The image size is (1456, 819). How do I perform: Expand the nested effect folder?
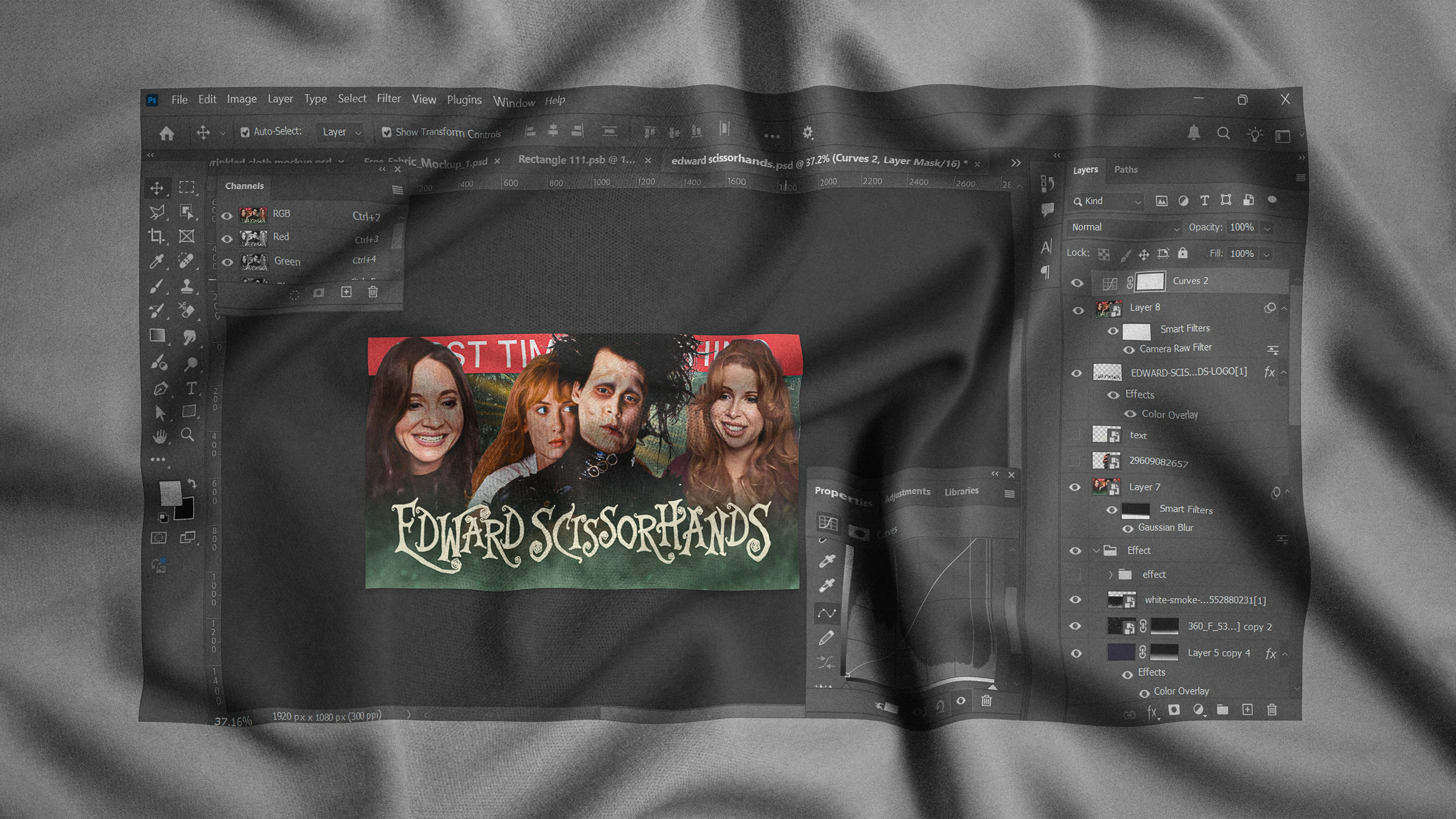(x=1110, y=574)
